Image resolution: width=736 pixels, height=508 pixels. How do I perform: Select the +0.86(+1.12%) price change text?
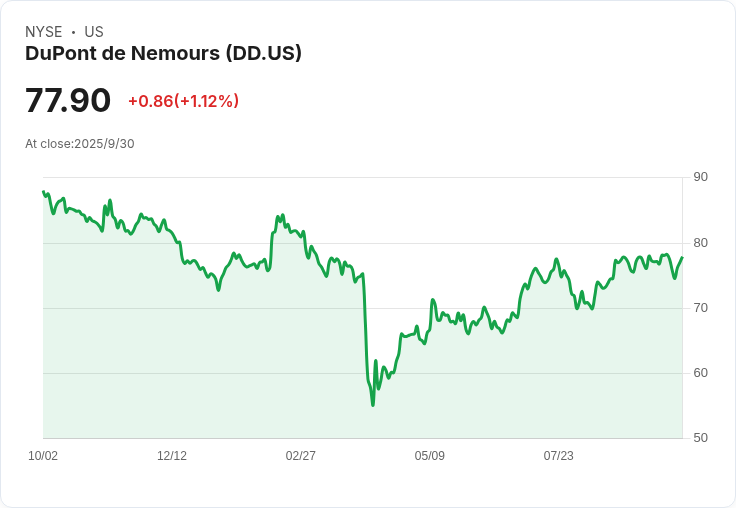click(x=183, y=101)
